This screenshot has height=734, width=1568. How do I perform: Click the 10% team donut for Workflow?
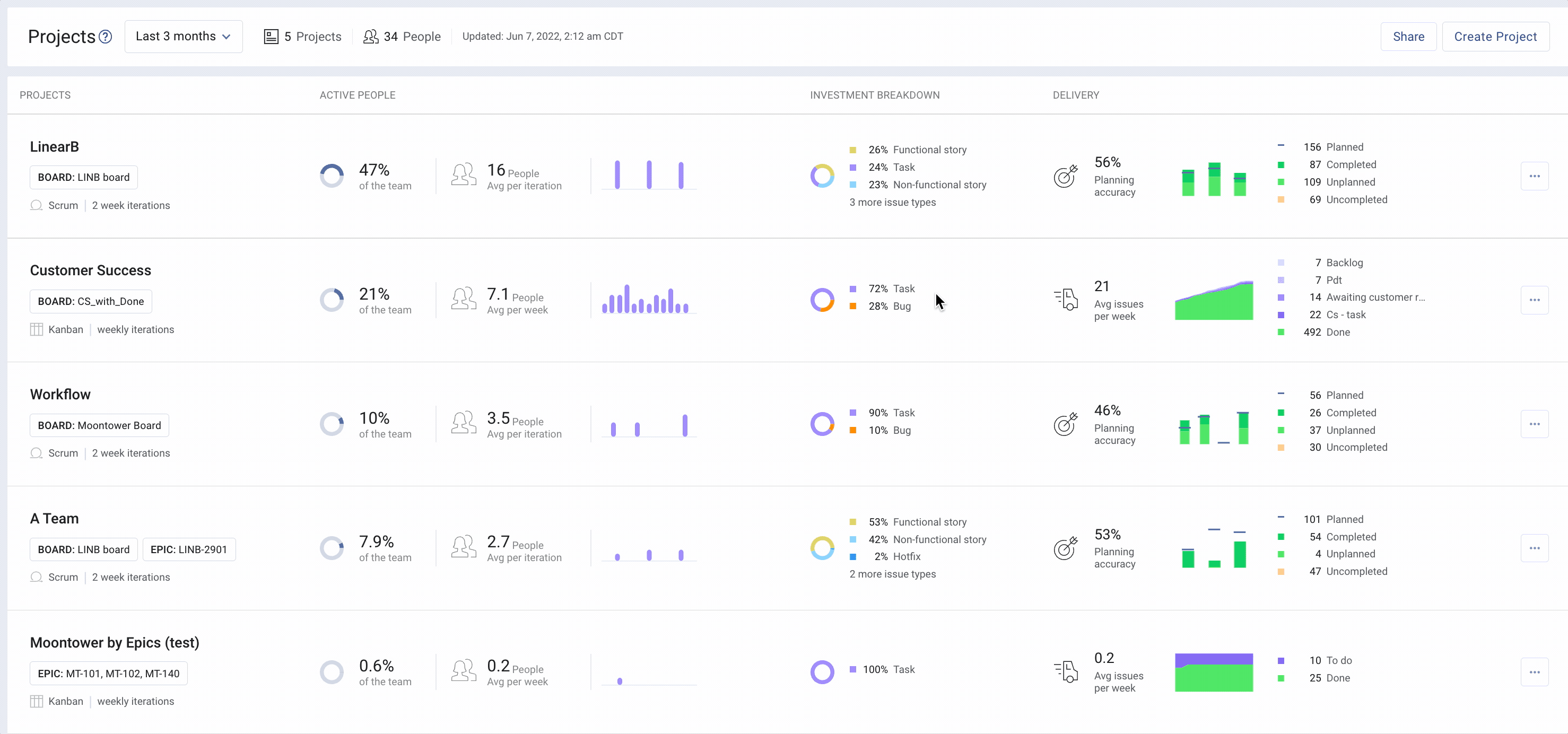pyautogui.click(x=332, y=424)
